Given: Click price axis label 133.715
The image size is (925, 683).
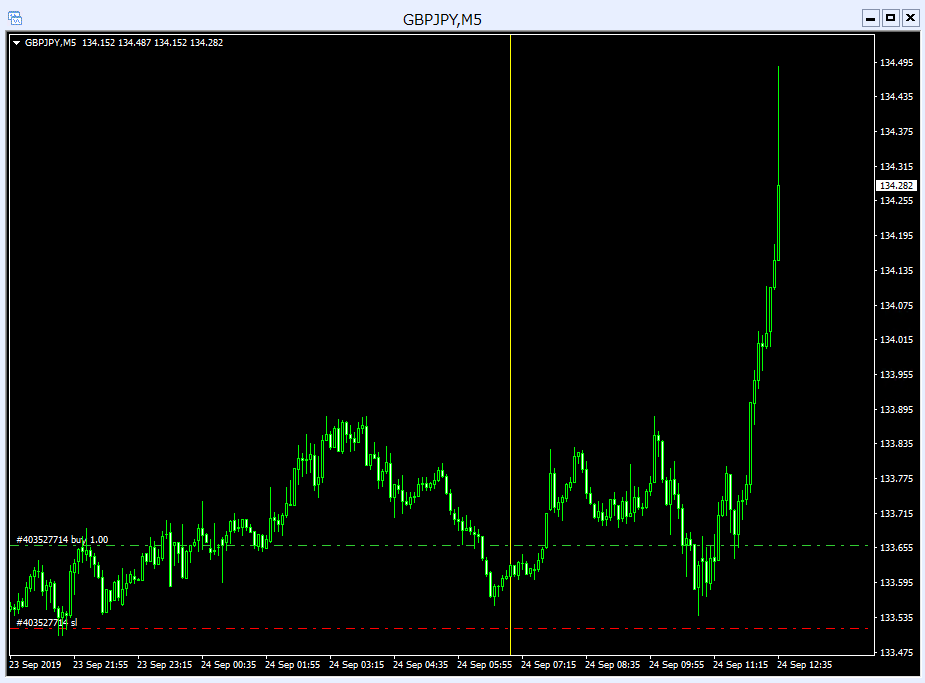Looking at the screenshot, I should pos(896,514).
